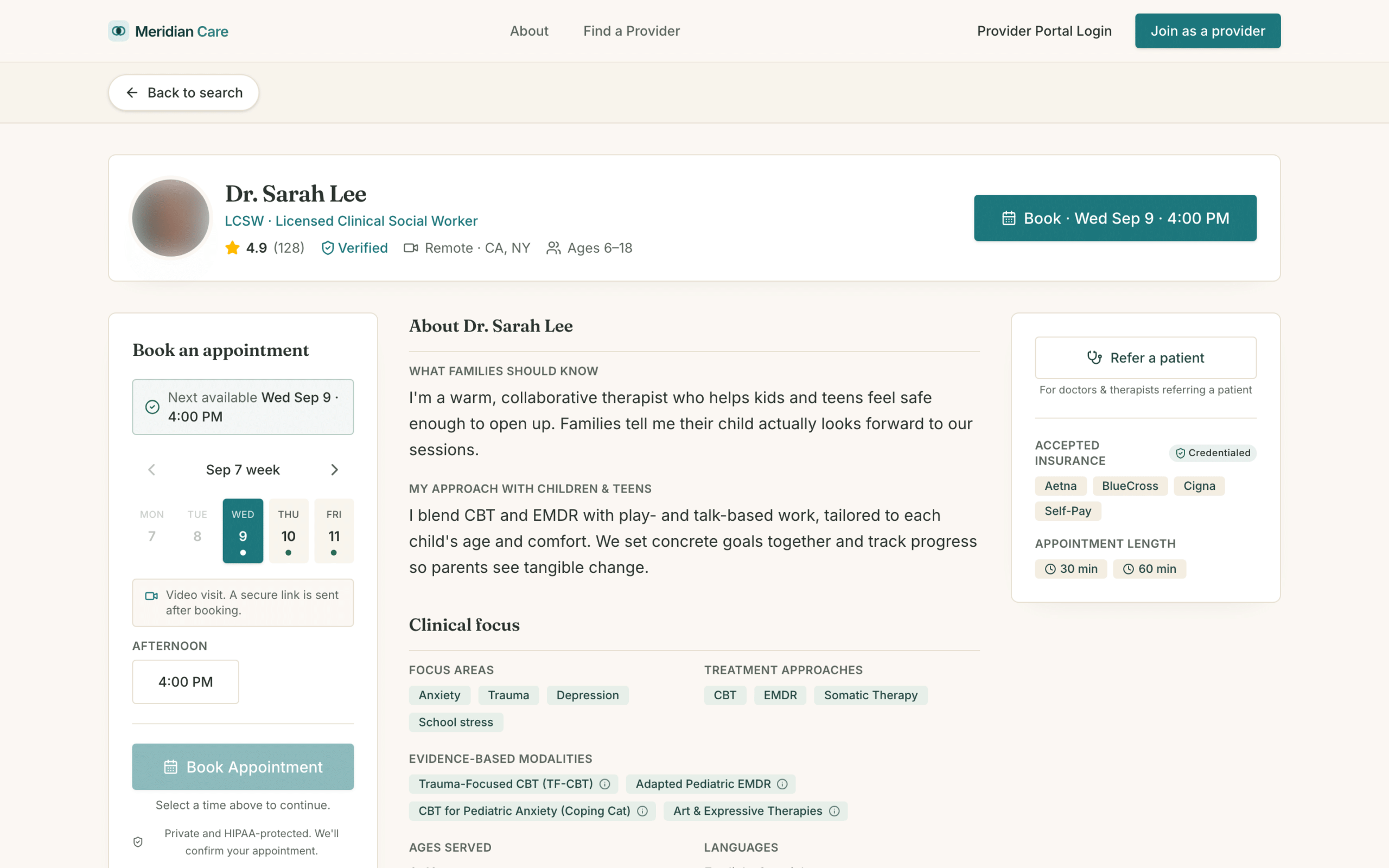Click Dr. Sarah Lee's profile photo
Image resolution: width=1389 pixels, height=868 pixels.
(170, 218)
